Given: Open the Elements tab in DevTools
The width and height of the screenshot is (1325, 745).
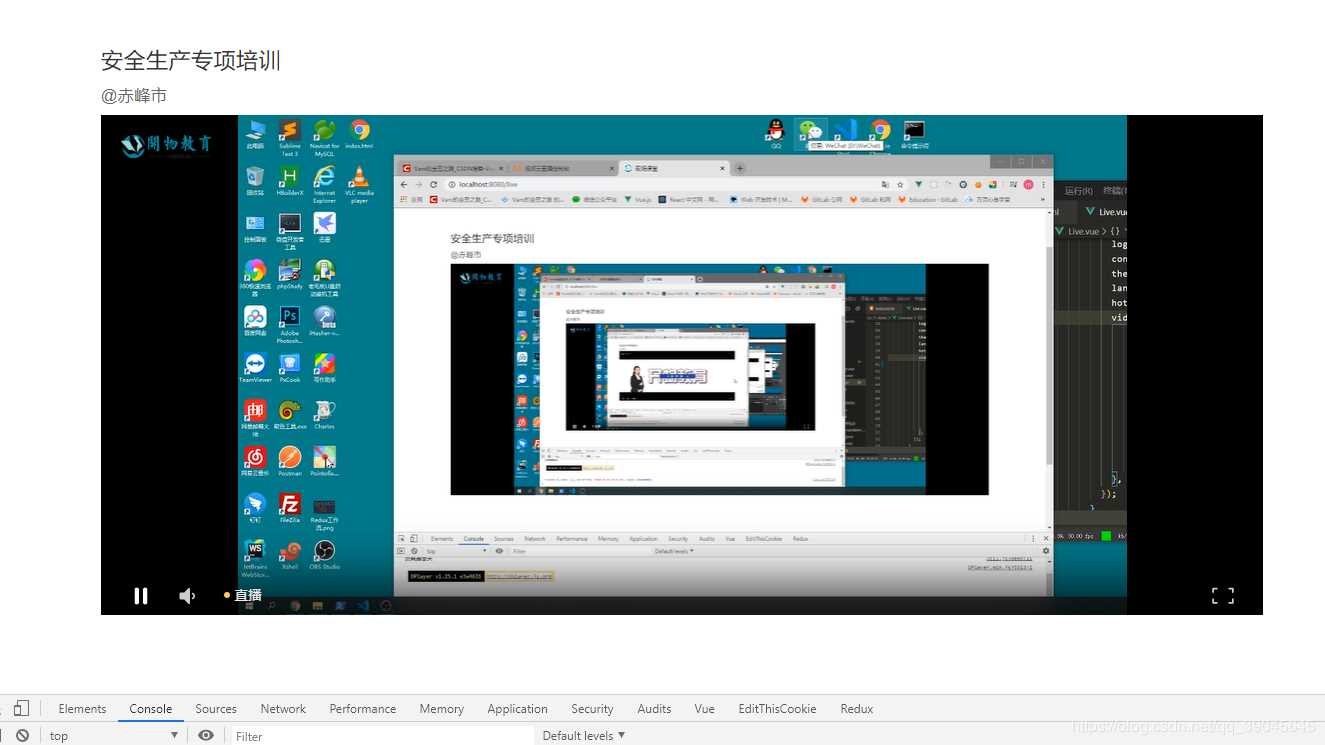Looking at the screenshot, I should click(82, 709).
